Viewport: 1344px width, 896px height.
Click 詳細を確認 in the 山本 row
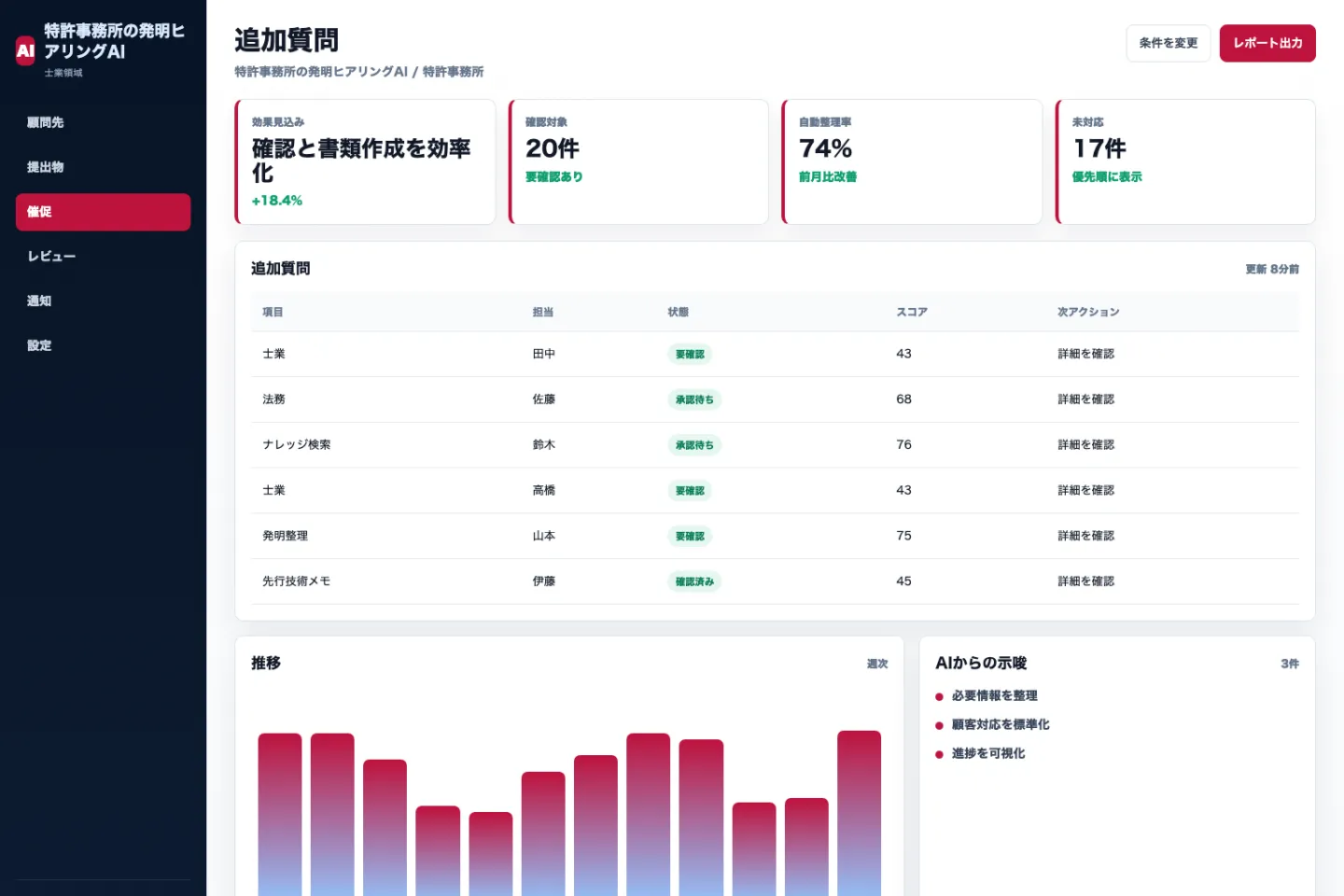1086,536
